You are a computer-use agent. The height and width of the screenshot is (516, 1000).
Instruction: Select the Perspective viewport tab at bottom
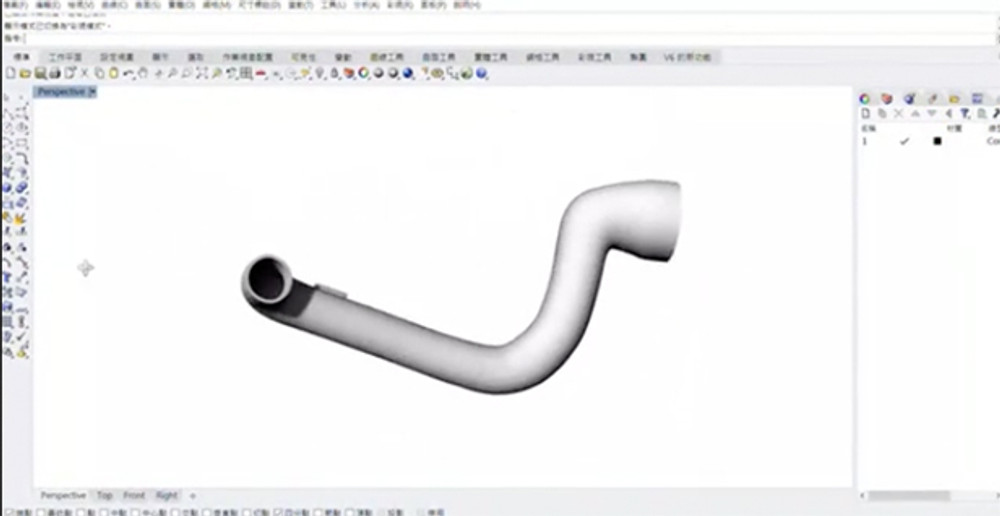pyautogui.click(x=63, y=496)
